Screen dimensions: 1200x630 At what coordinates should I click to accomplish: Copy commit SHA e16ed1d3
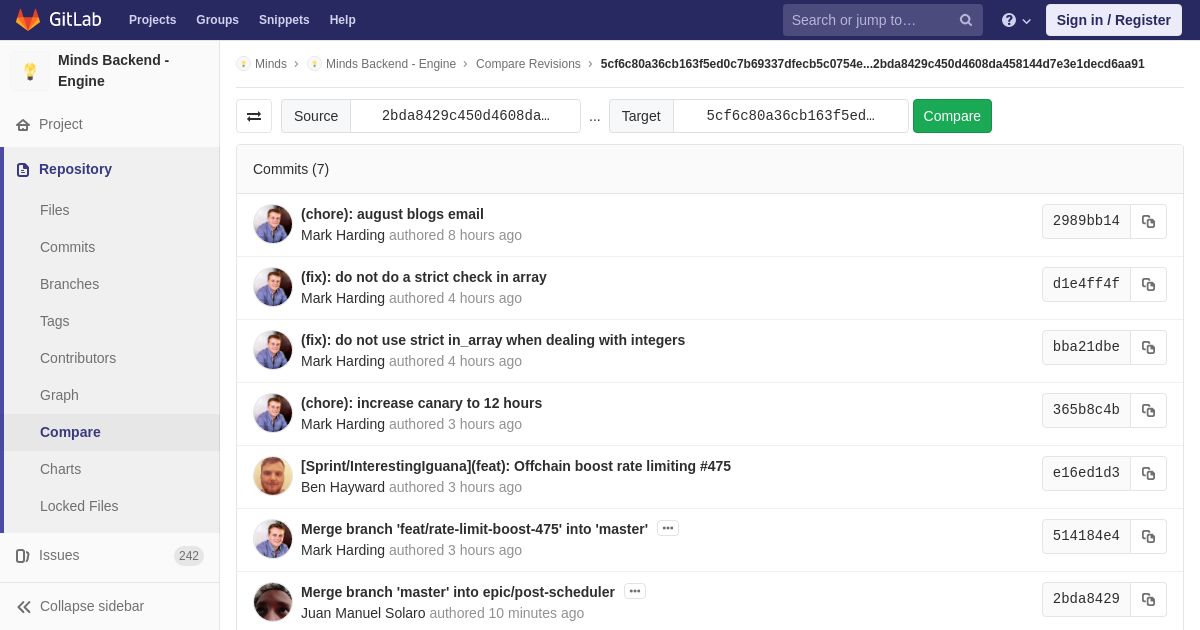click(1148, 474)
